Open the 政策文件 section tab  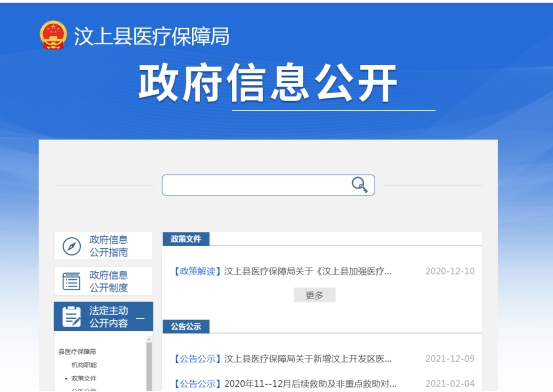(186, 239)
